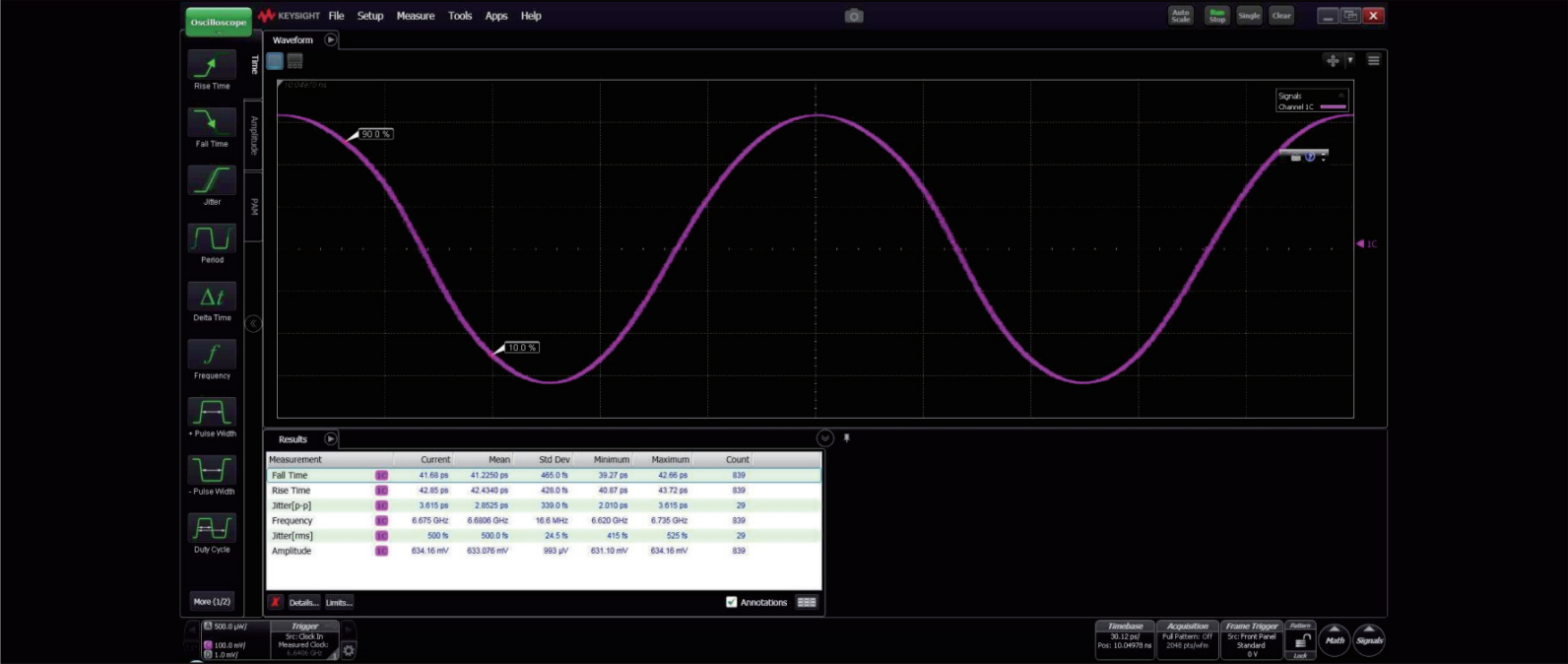Take a screenshot with the camera icon

click(x=854, y=16)
